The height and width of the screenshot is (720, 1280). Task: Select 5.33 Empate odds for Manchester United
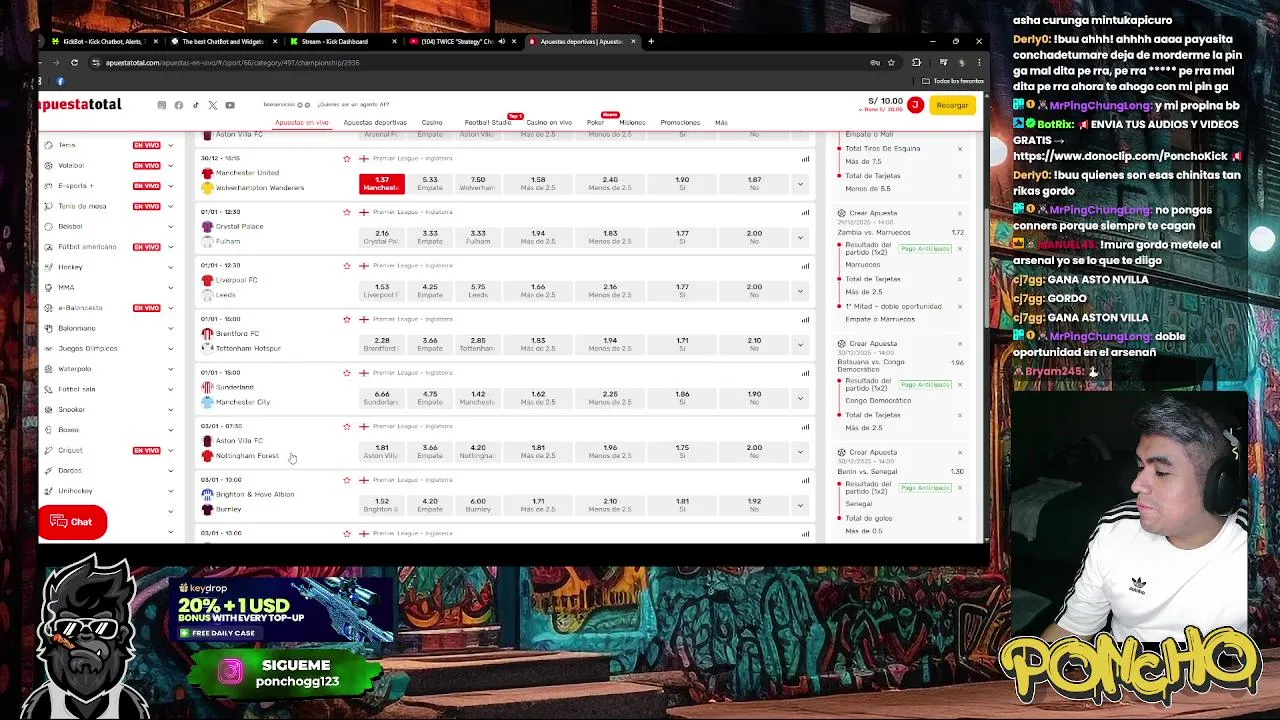[430, 183]
